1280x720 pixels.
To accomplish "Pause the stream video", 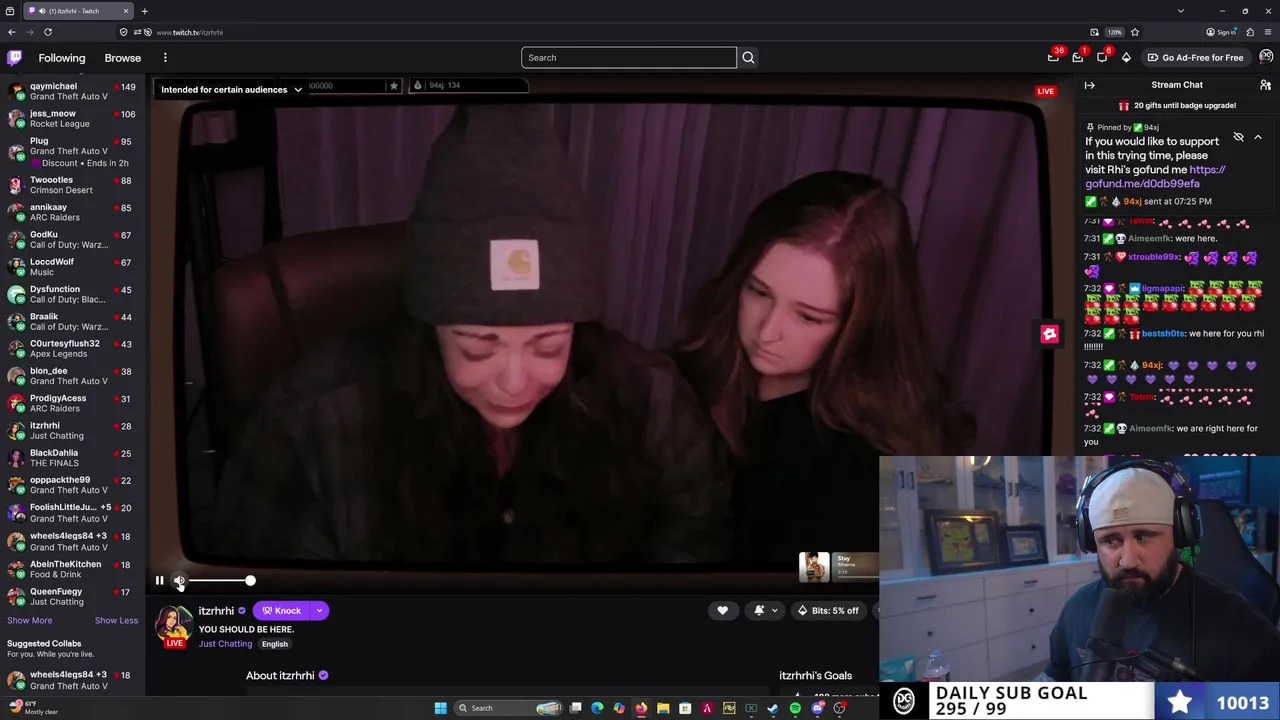I will tap(159, 580).
